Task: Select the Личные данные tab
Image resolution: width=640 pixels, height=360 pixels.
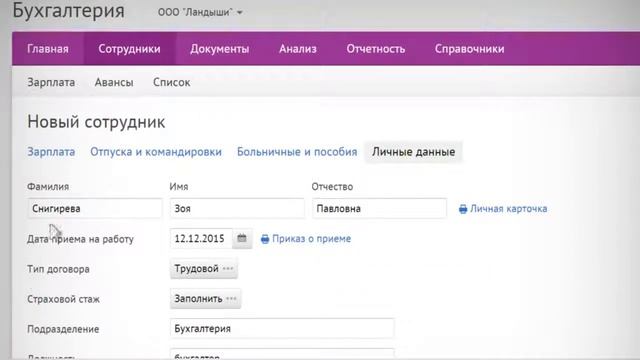Action: [413, 152]
